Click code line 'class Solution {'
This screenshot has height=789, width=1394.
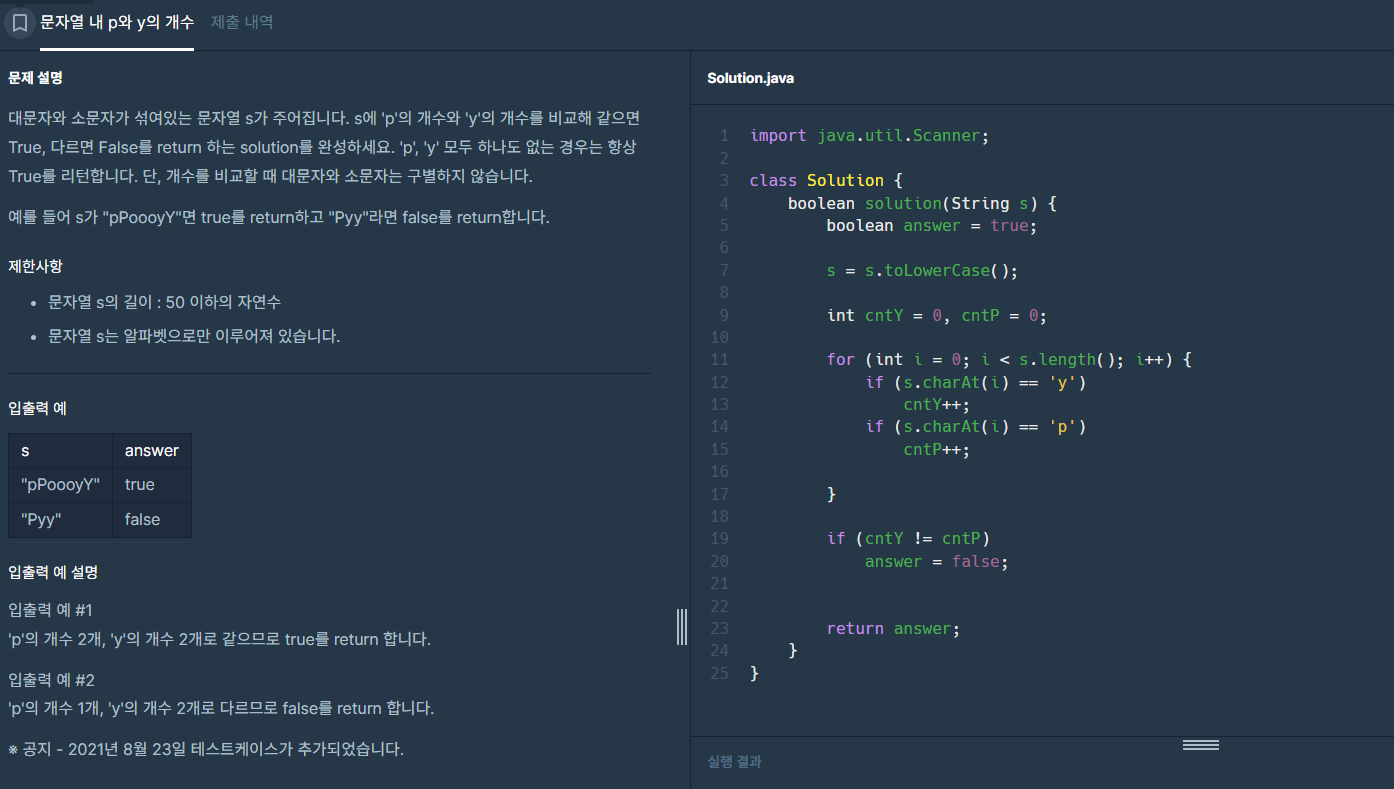click(826, 181)
